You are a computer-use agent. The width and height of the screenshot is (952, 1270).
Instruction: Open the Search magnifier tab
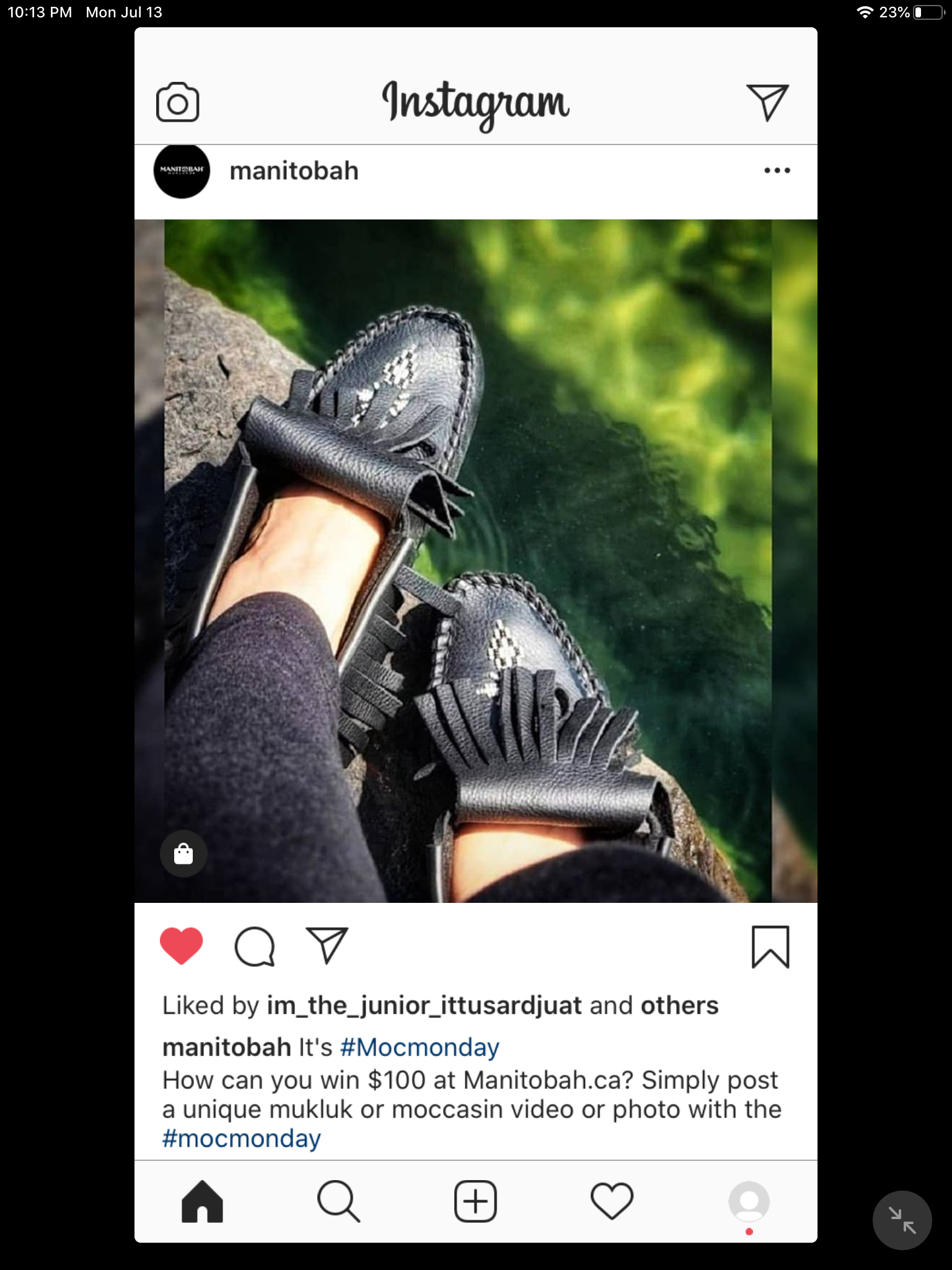338,1202
